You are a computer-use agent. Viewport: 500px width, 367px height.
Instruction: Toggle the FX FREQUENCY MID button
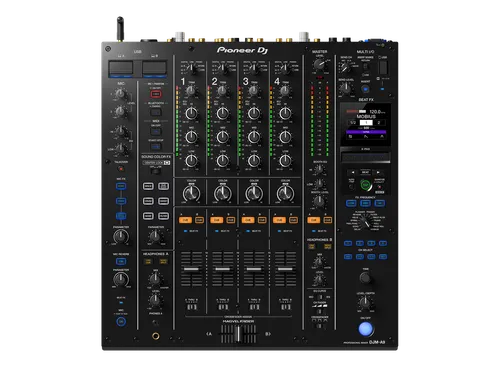[366, 203]
